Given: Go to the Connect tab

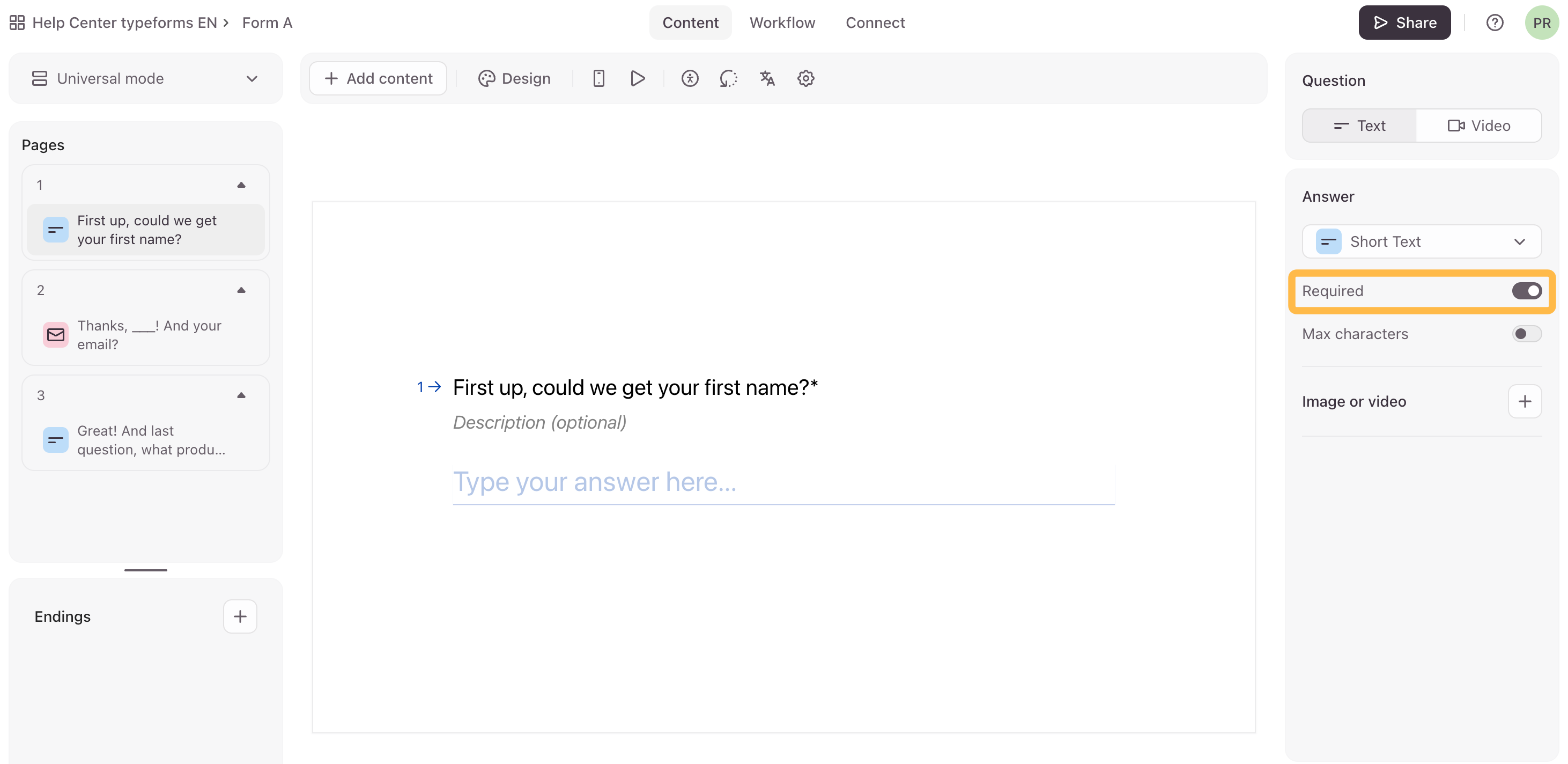Looking at the screenshot, I should point(875,23).
